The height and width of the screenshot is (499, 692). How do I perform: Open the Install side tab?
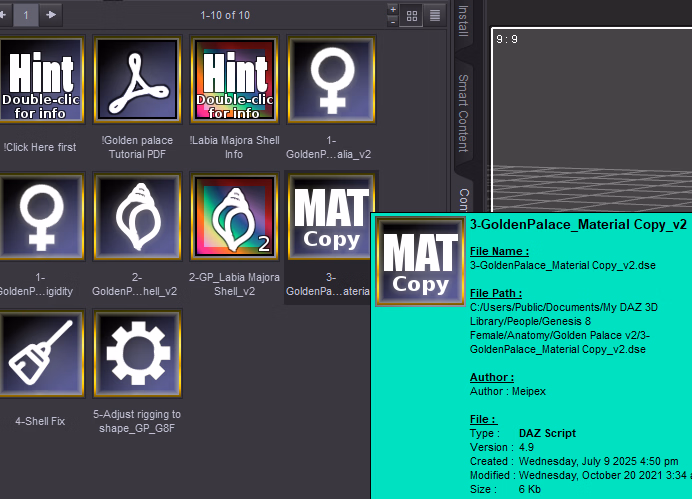click(463, 20)
